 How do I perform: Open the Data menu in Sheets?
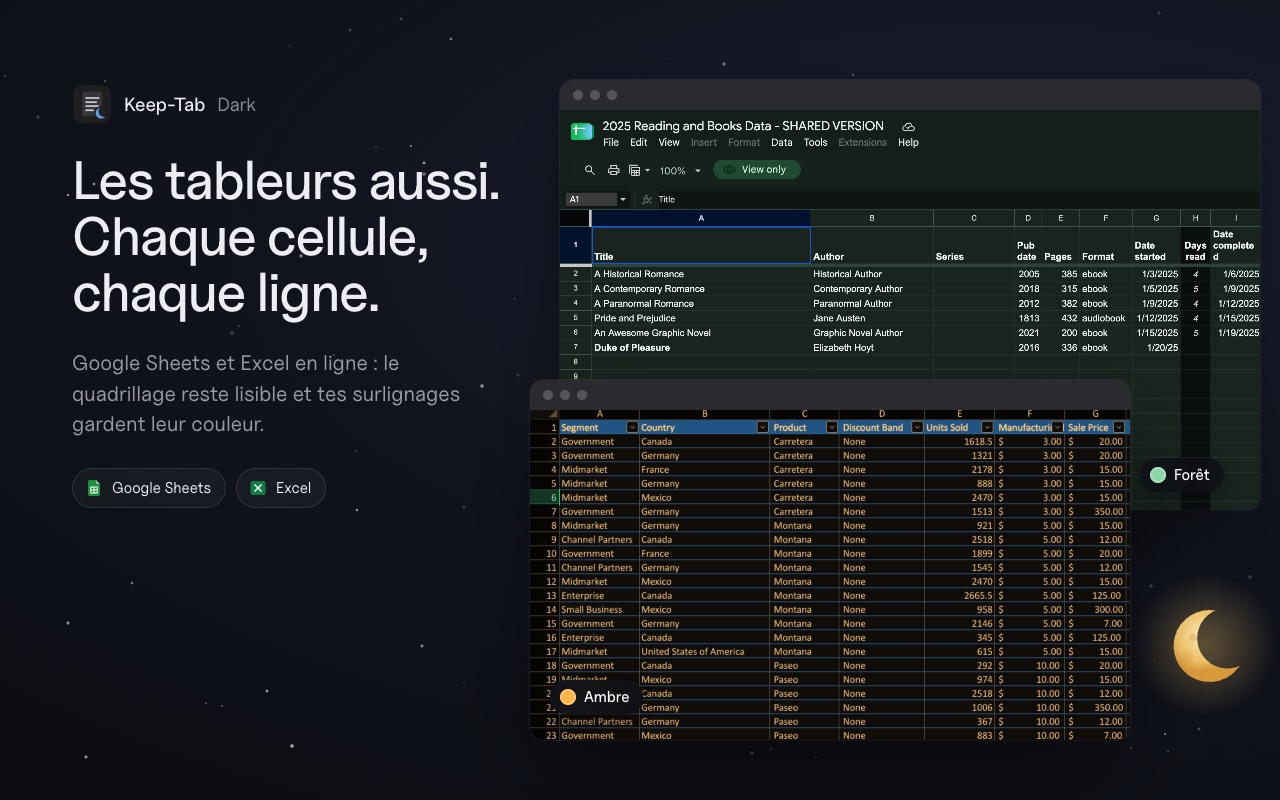tap(782, 142)
